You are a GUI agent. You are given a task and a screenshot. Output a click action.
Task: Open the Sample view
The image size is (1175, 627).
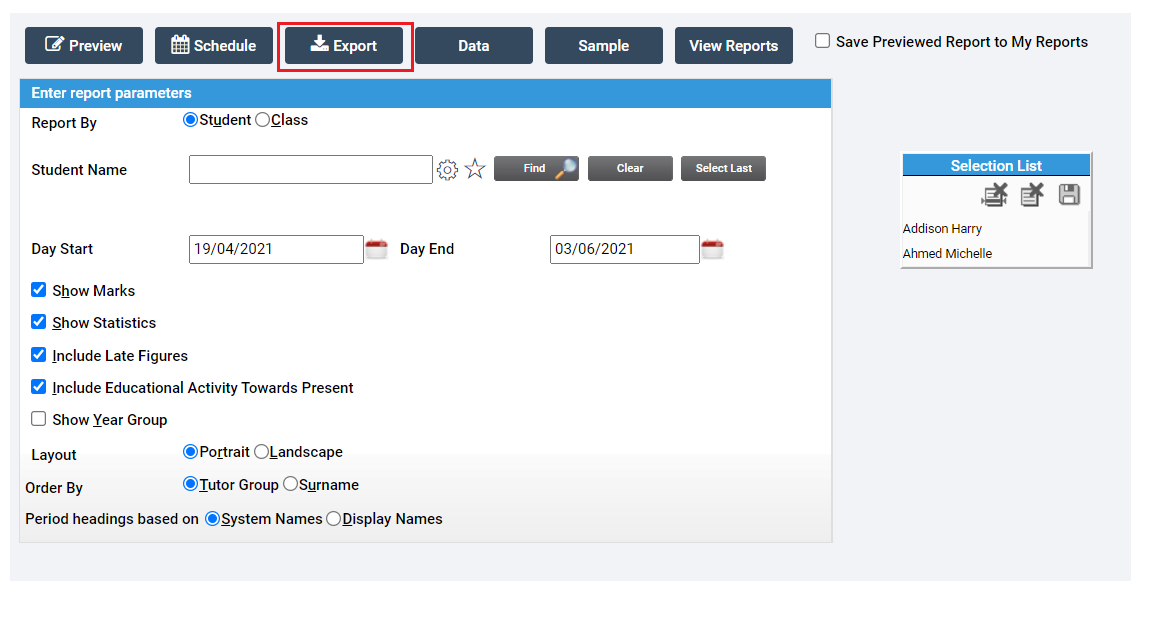(x=603, y=45)
